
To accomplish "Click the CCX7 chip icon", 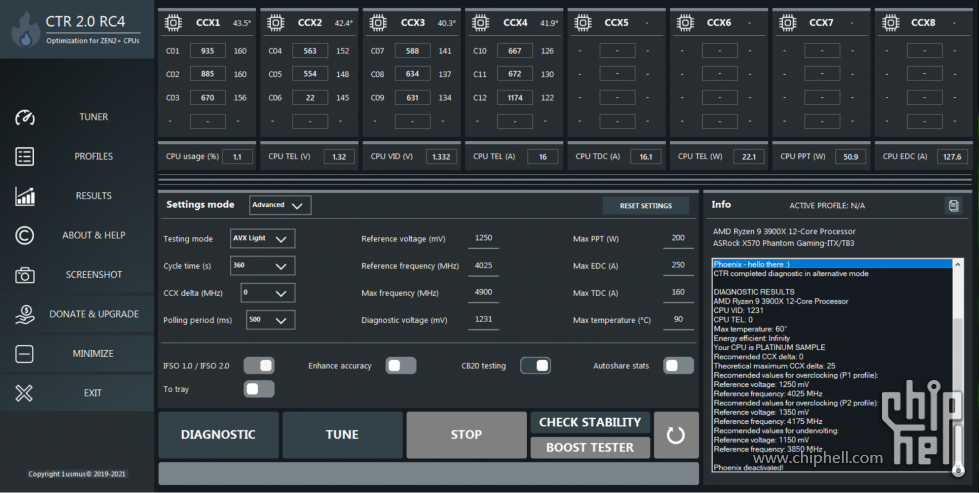I will [787, 23].
